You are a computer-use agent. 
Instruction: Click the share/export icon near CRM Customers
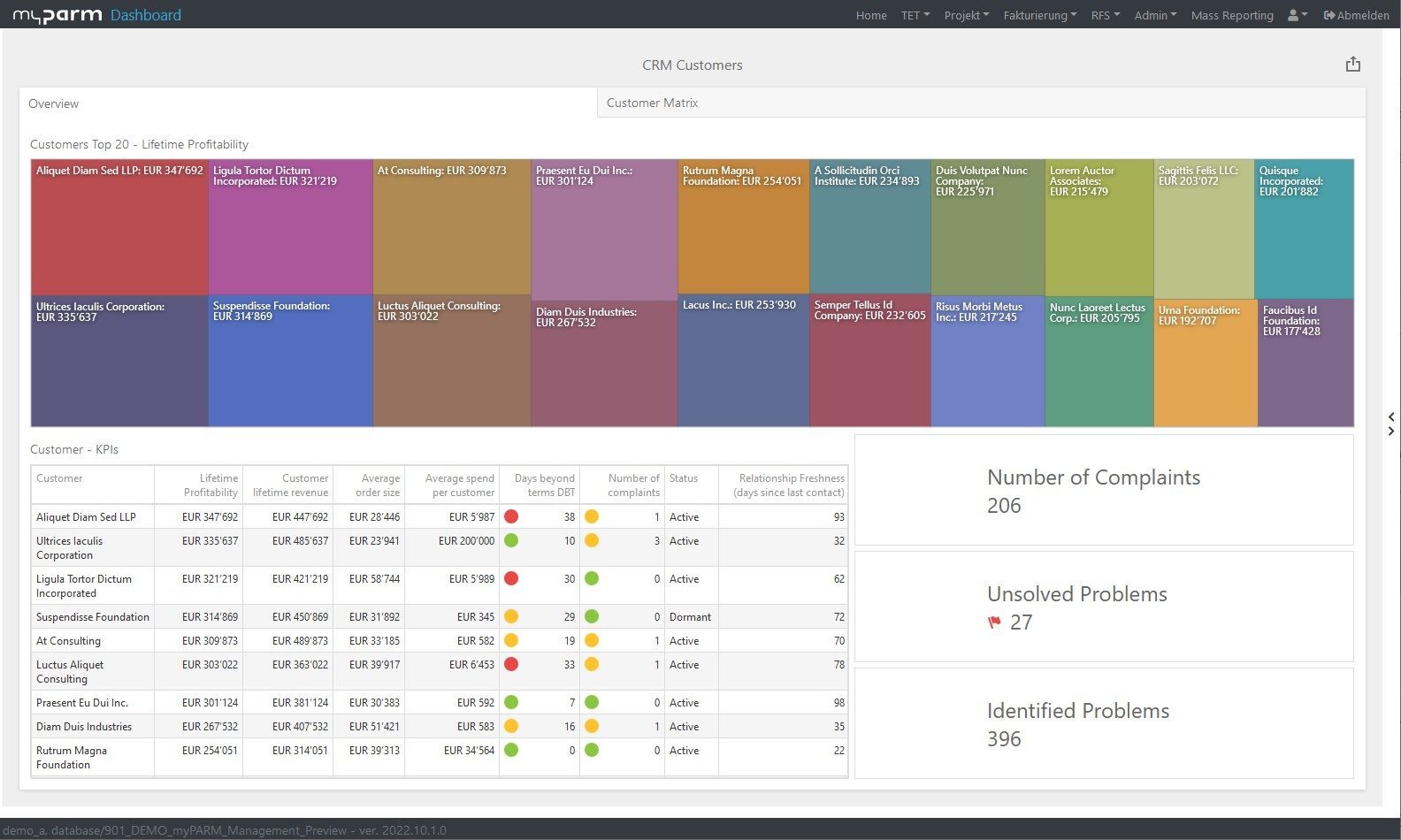coord(1352,65)
